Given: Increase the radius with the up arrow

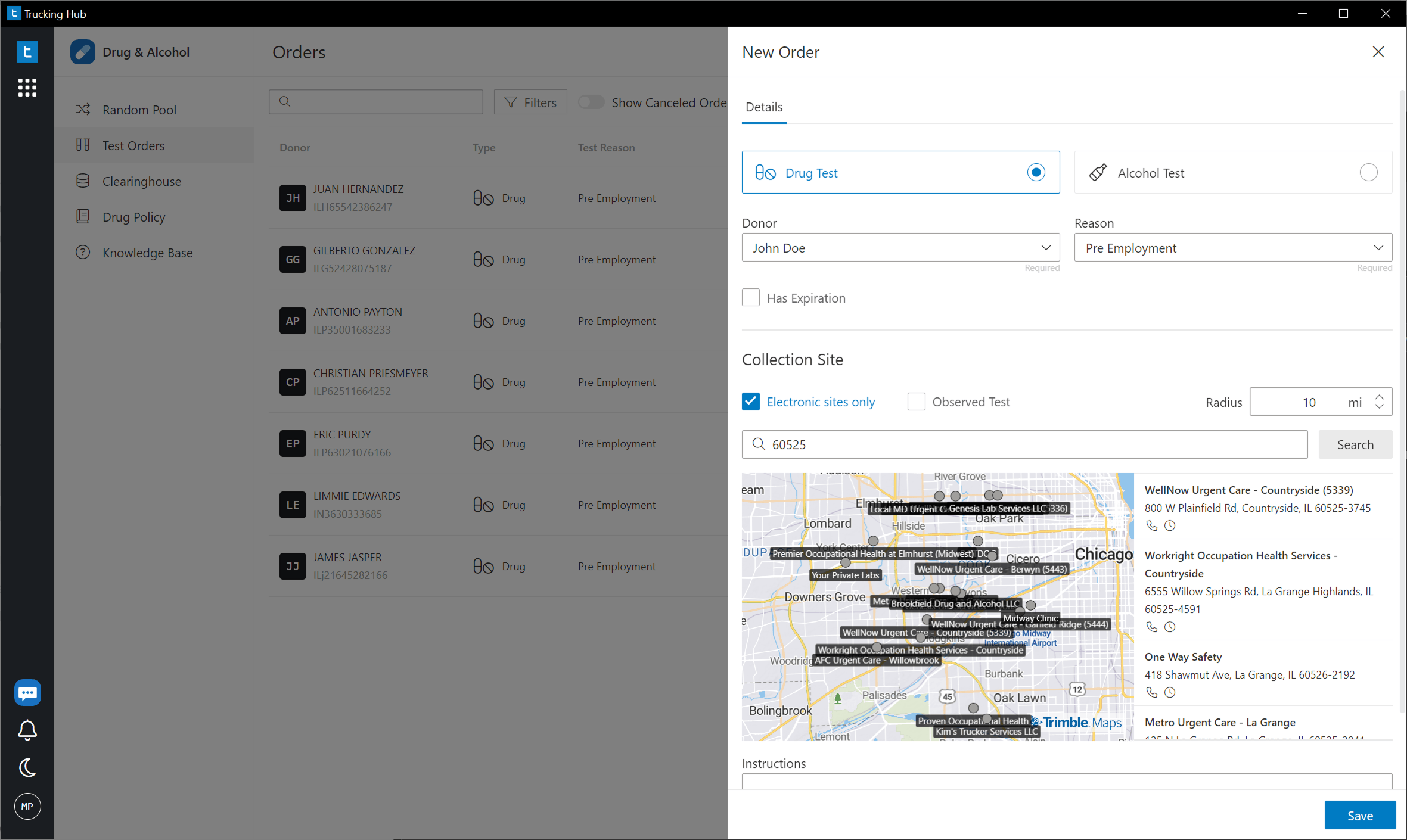Looking at the screenshot, I should [x=1379, y=396].
